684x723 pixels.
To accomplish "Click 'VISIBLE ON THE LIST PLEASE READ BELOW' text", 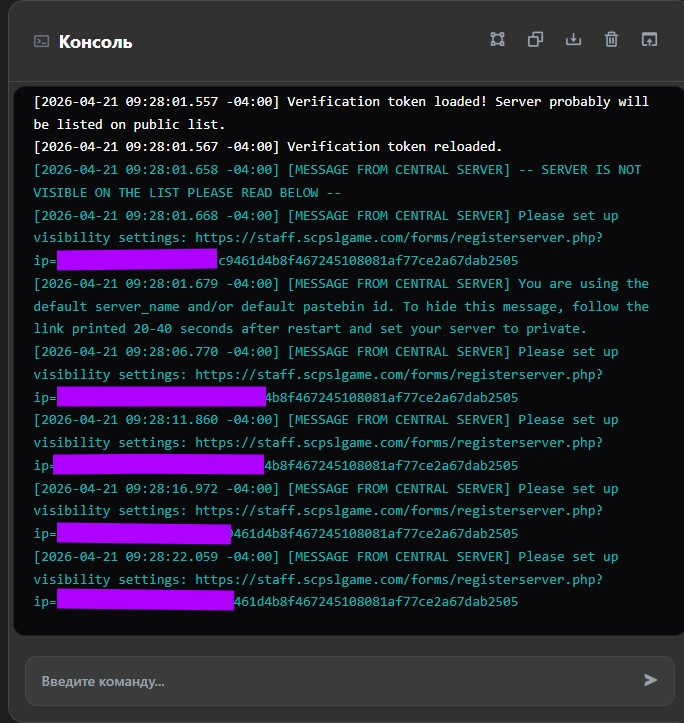I will 176,193.
